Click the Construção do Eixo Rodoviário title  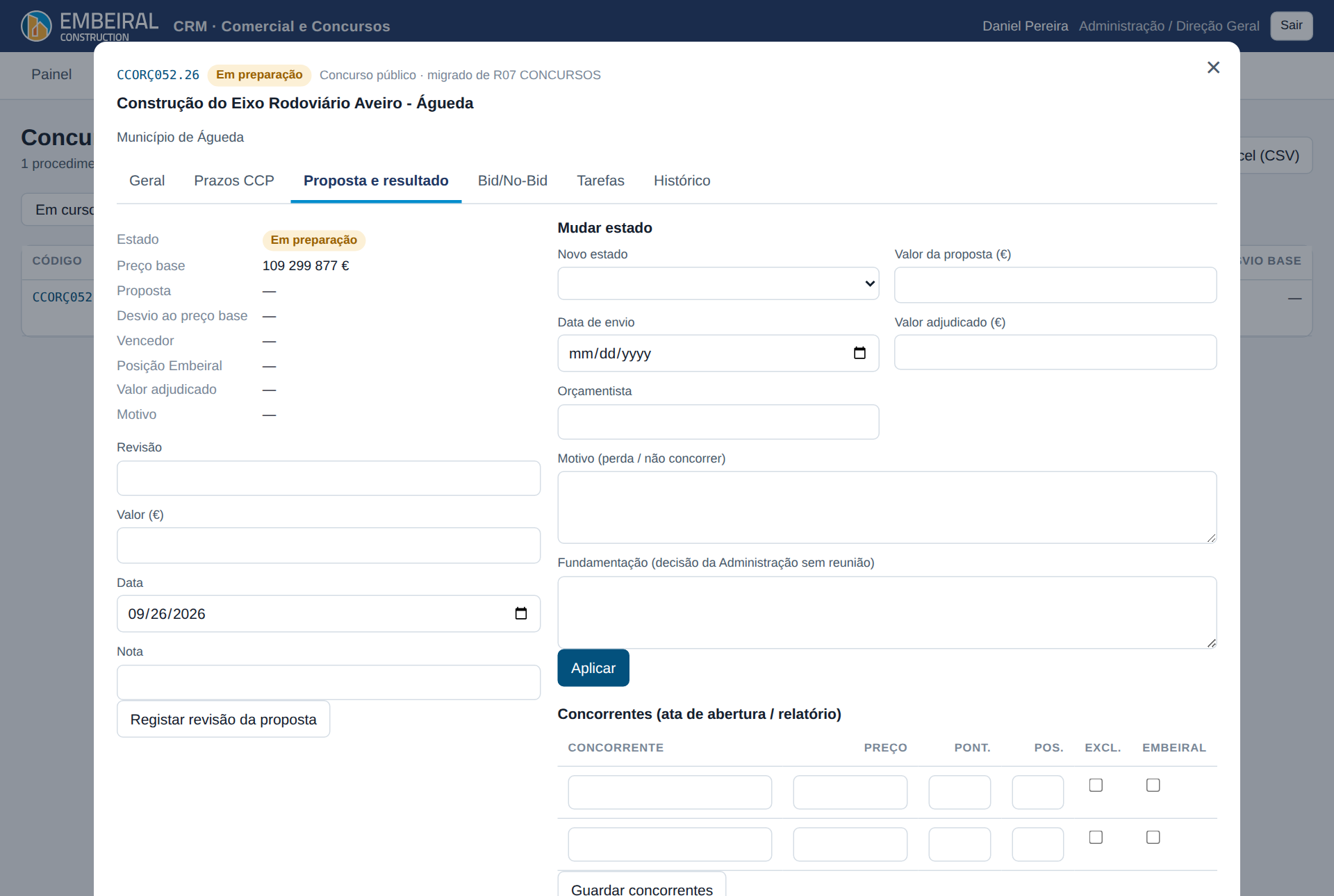[x=295, y=103]
